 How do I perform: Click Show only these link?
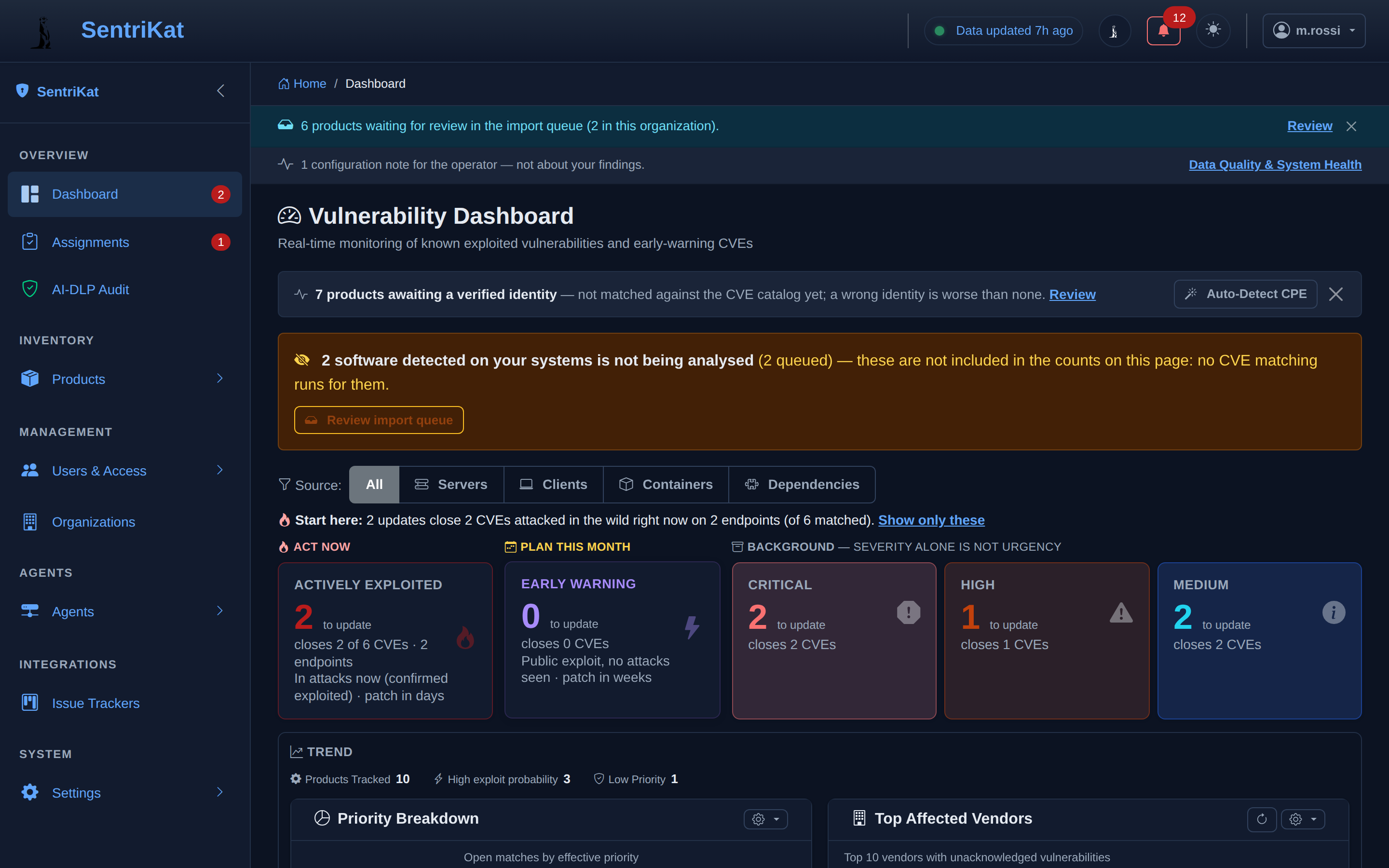coord(931,520)
